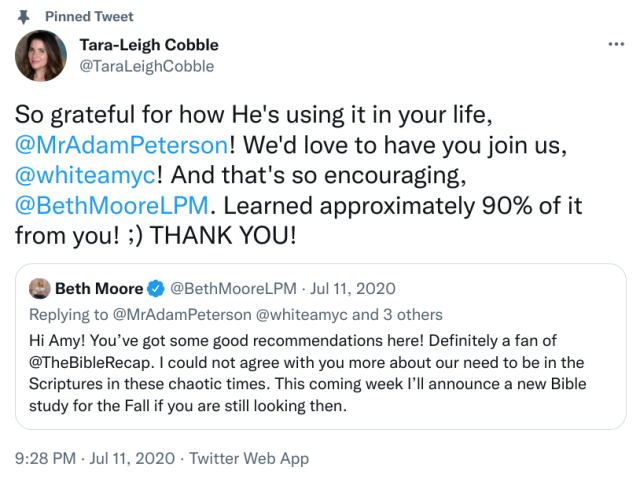The width and height of the screenshot is (640, 478).
Task: Open Tara-Leigh Cobble display name
Action: 148,45
